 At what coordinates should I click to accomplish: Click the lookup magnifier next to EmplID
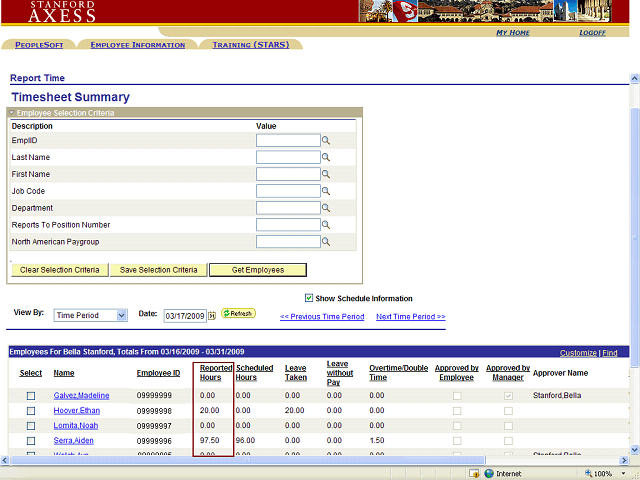pos(326,141)
